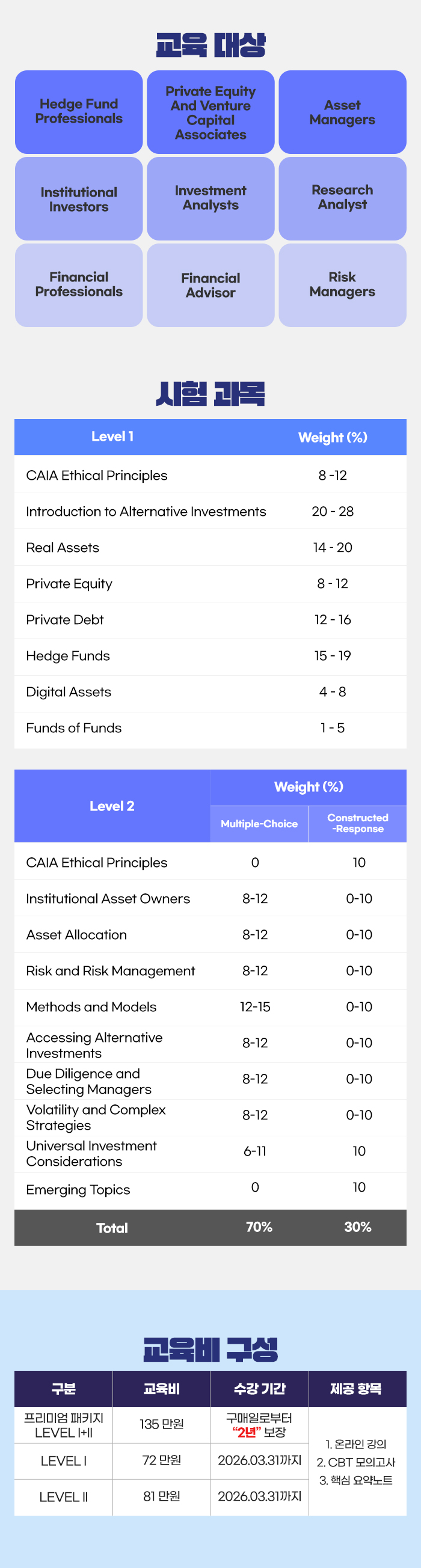This screenshot has height=1568, width=421.
Task: Click the Level 2 table header
Action: point(112,806)
